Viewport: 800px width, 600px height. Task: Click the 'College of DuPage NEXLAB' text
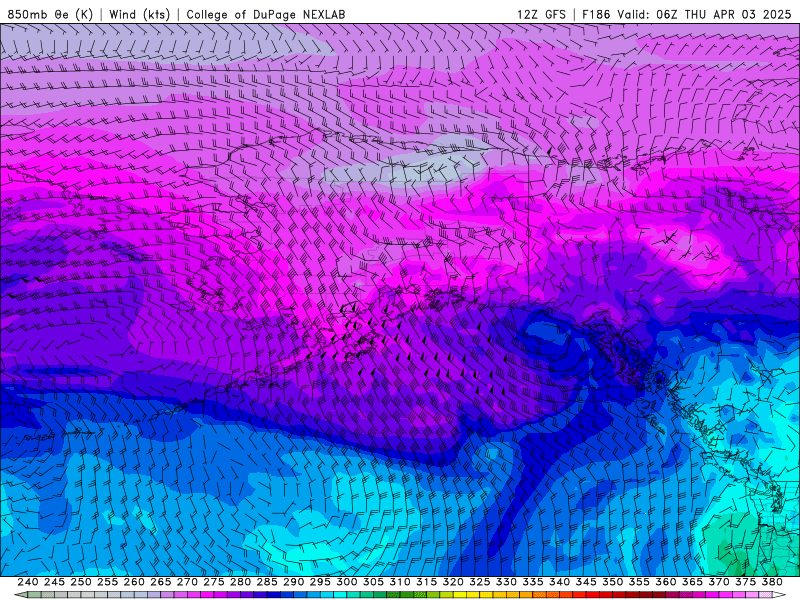click(x=265, y=14)
